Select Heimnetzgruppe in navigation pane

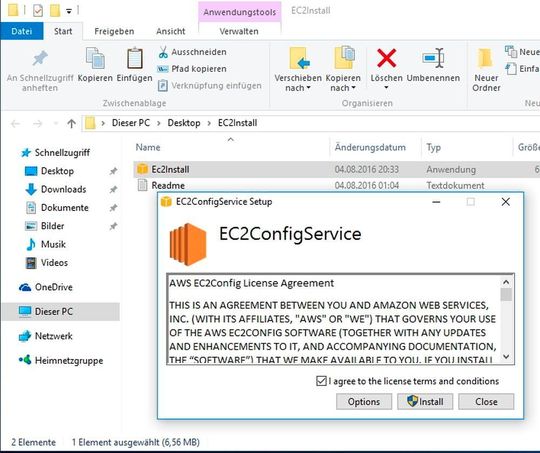point(69,360)
